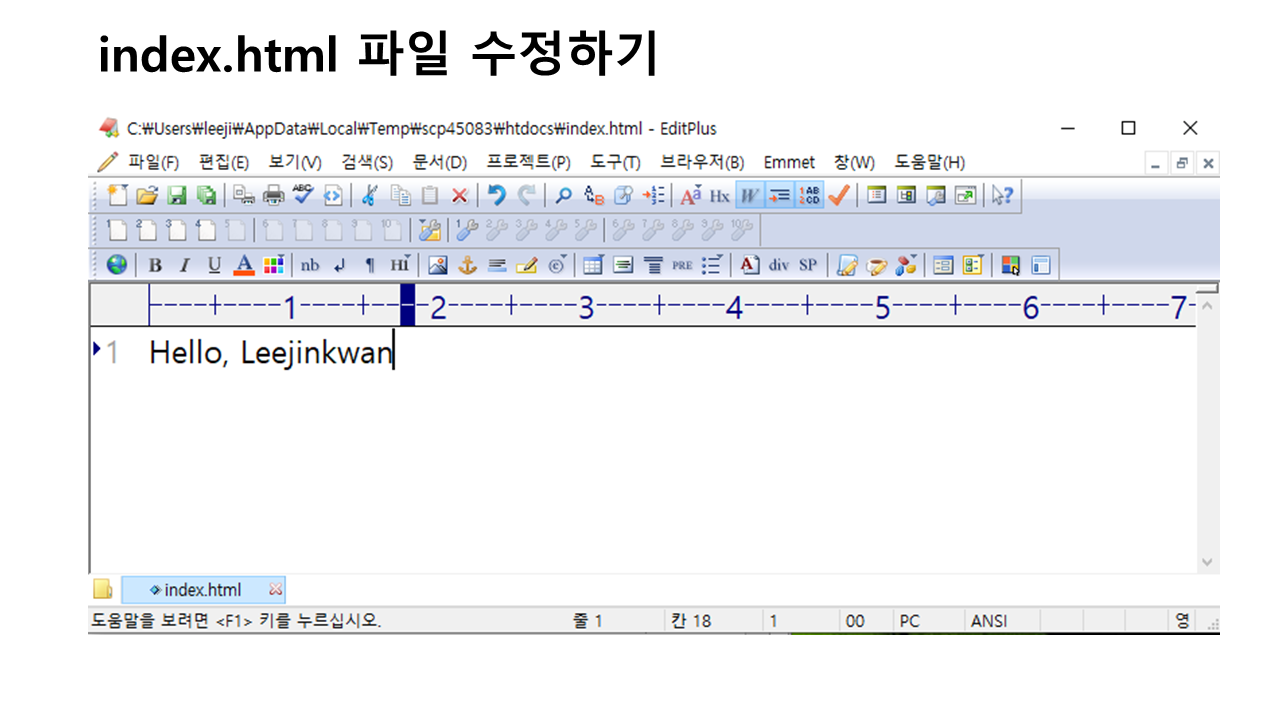This screenshot has width=1280, height=720.
Task: Click the font color A button
Action: [x=243, y=265]
